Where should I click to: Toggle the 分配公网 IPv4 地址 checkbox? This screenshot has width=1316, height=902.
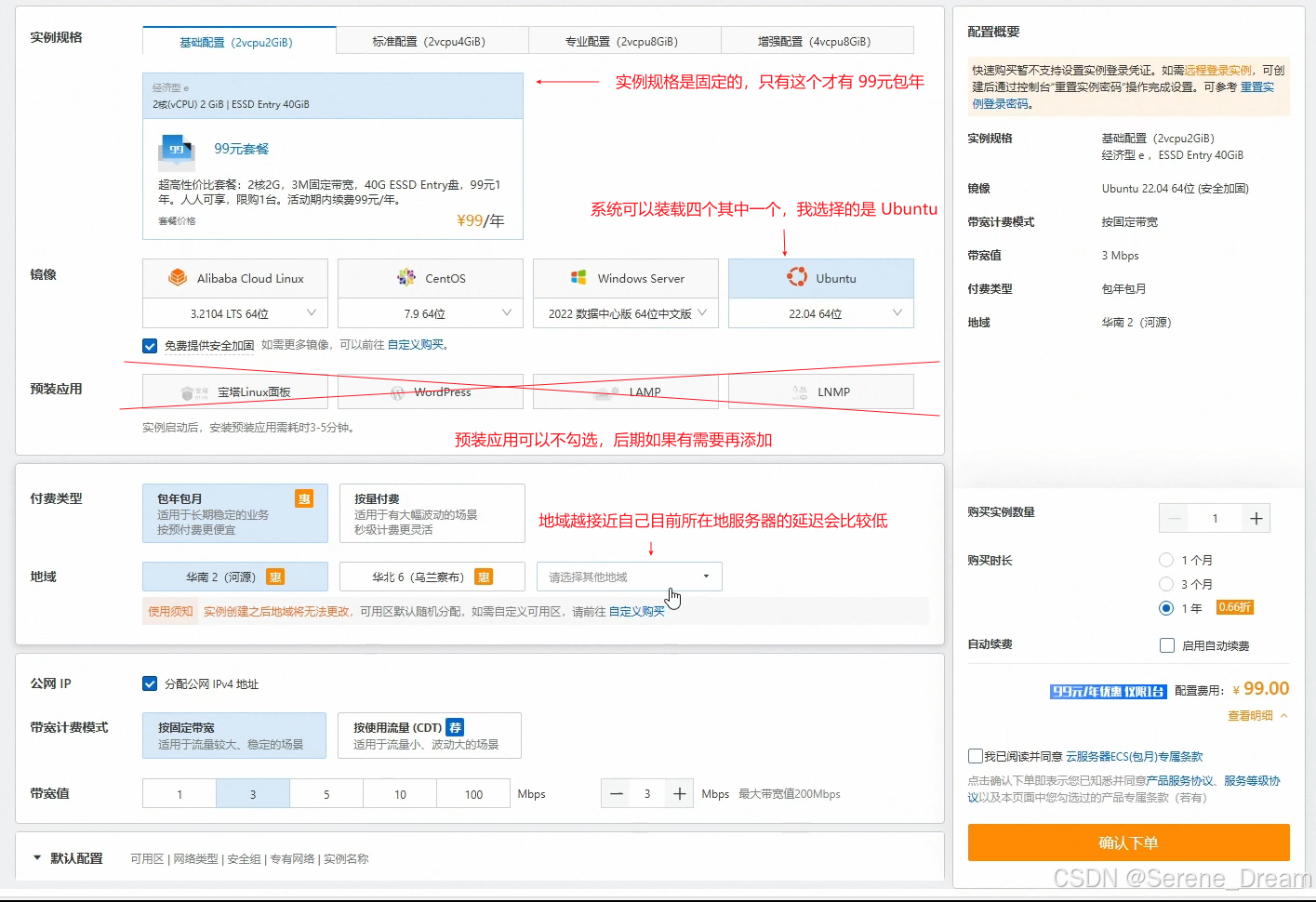[x=150, y=683]
